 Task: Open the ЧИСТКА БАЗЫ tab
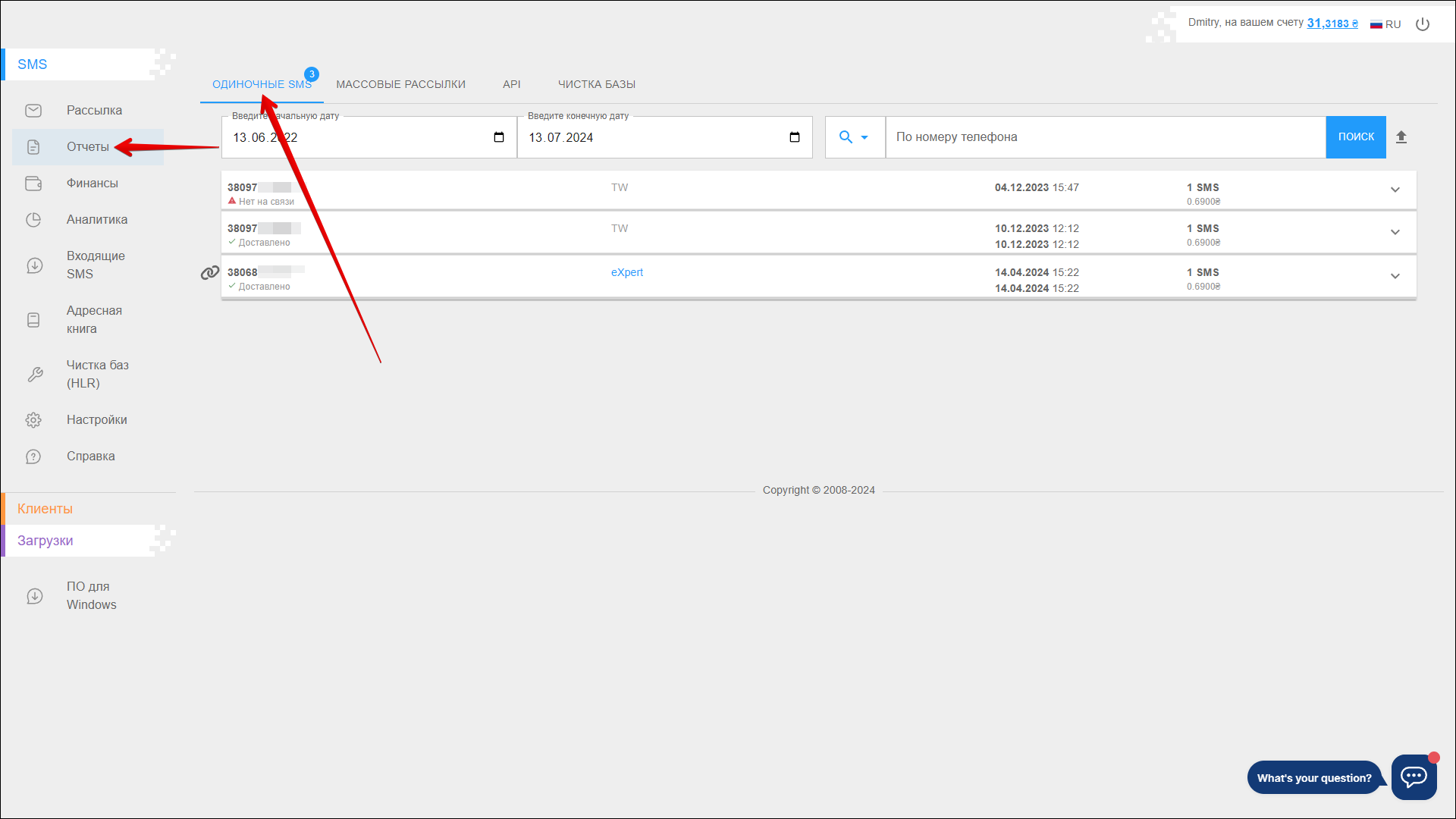[x=597, y=84]
